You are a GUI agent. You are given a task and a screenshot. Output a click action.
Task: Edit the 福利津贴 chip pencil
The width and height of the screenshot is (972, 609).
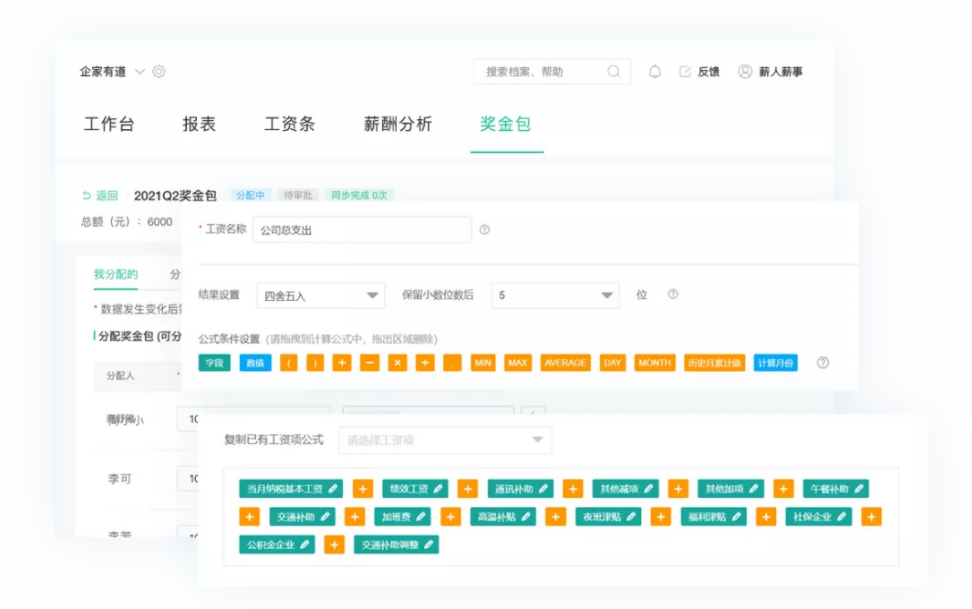[x=736, y=517]
